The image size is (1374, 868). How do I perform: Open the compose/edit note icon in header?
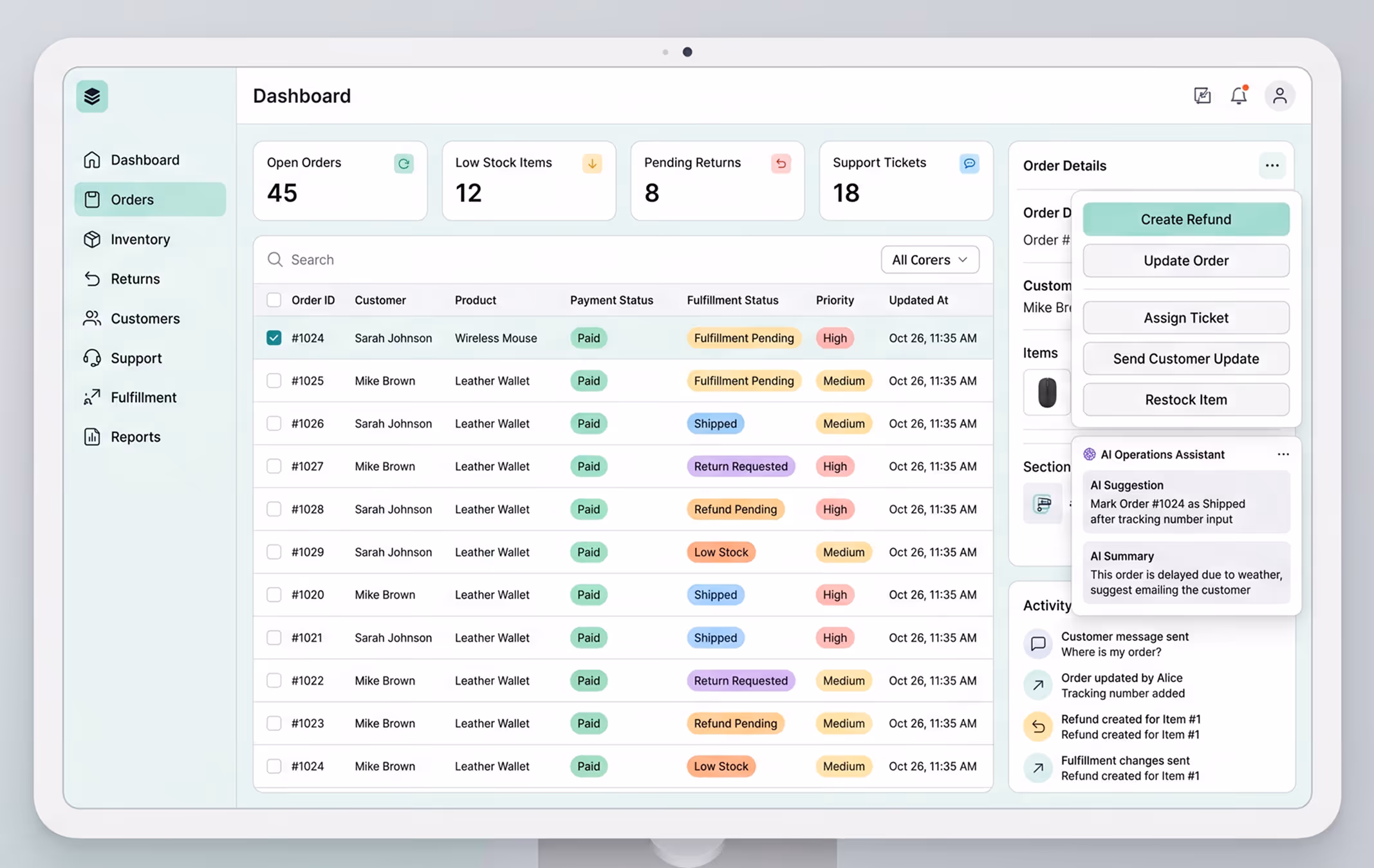click(1202, 96)
